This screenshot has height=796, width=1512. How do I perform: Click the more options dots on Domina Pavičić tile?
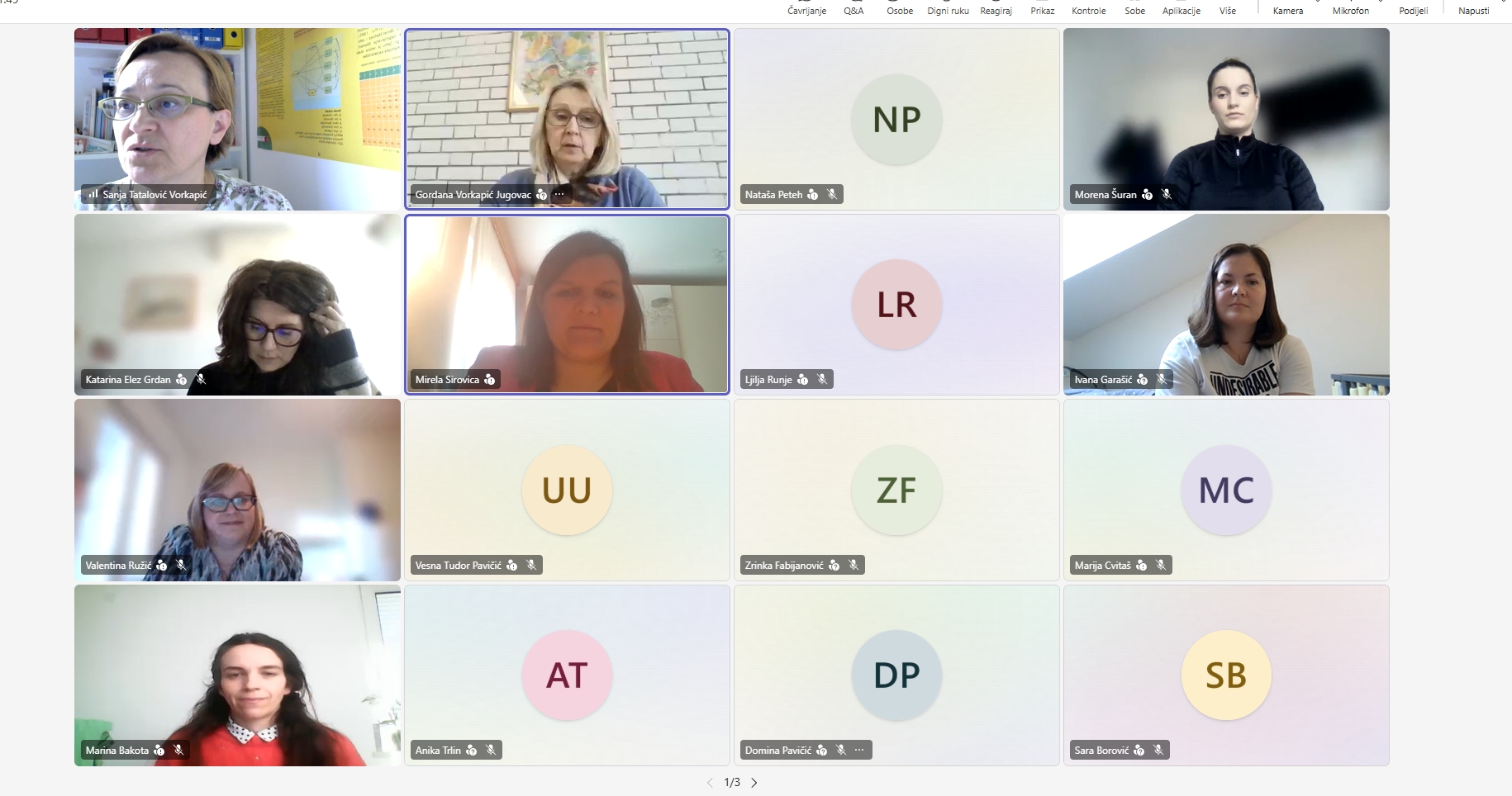tap(859, 751)
